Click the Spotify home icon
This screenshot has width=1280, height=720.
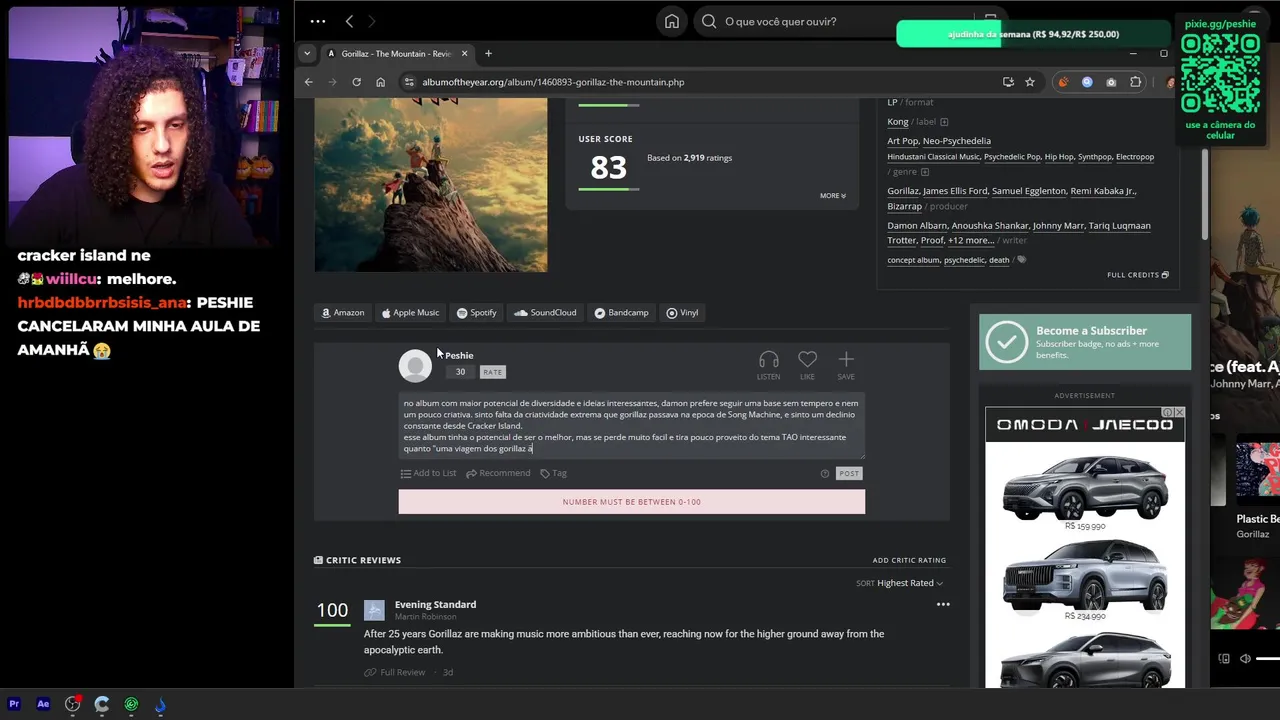point(672,21)
